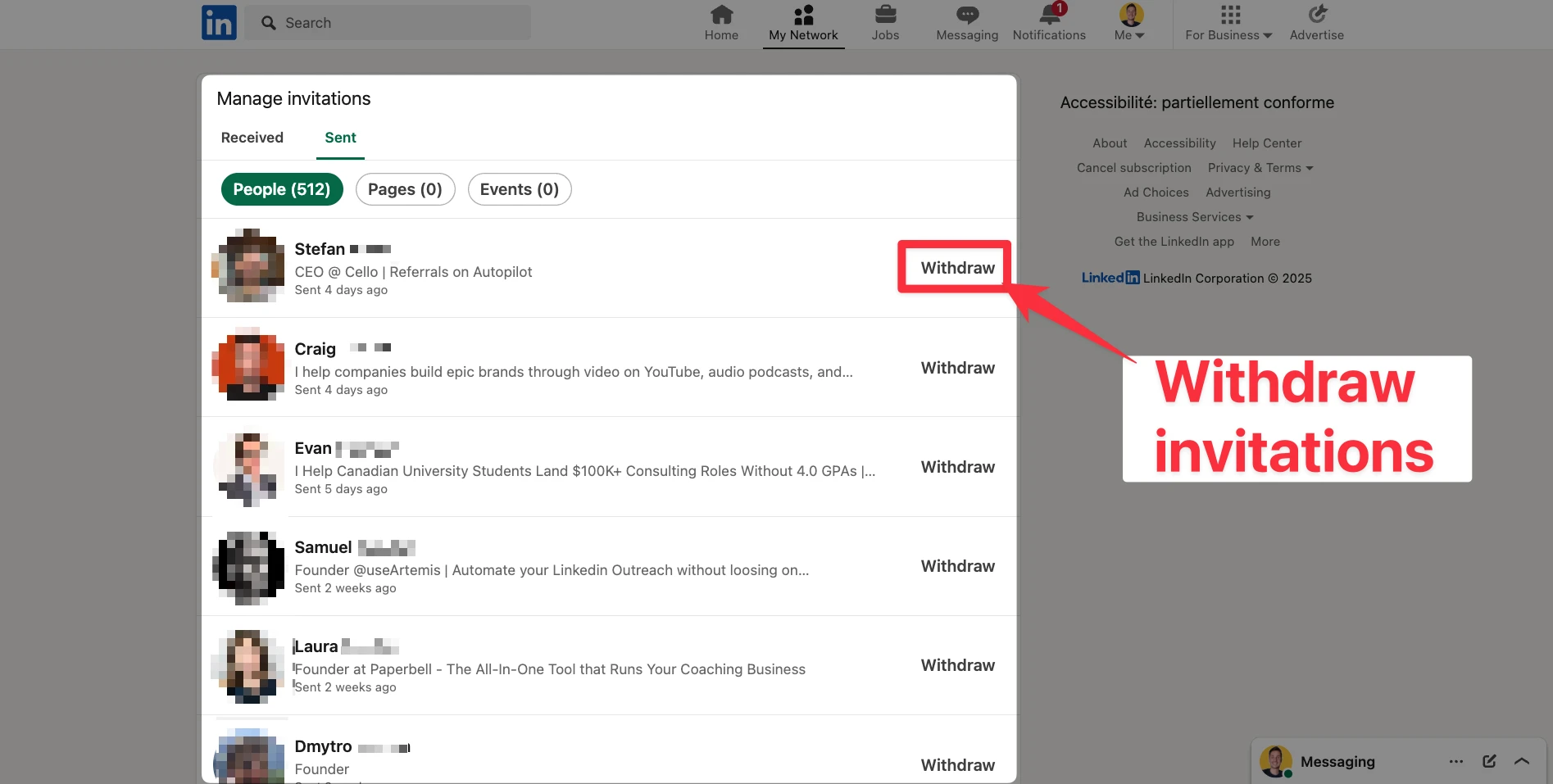Open the Me profile menu

(1130, 23)
